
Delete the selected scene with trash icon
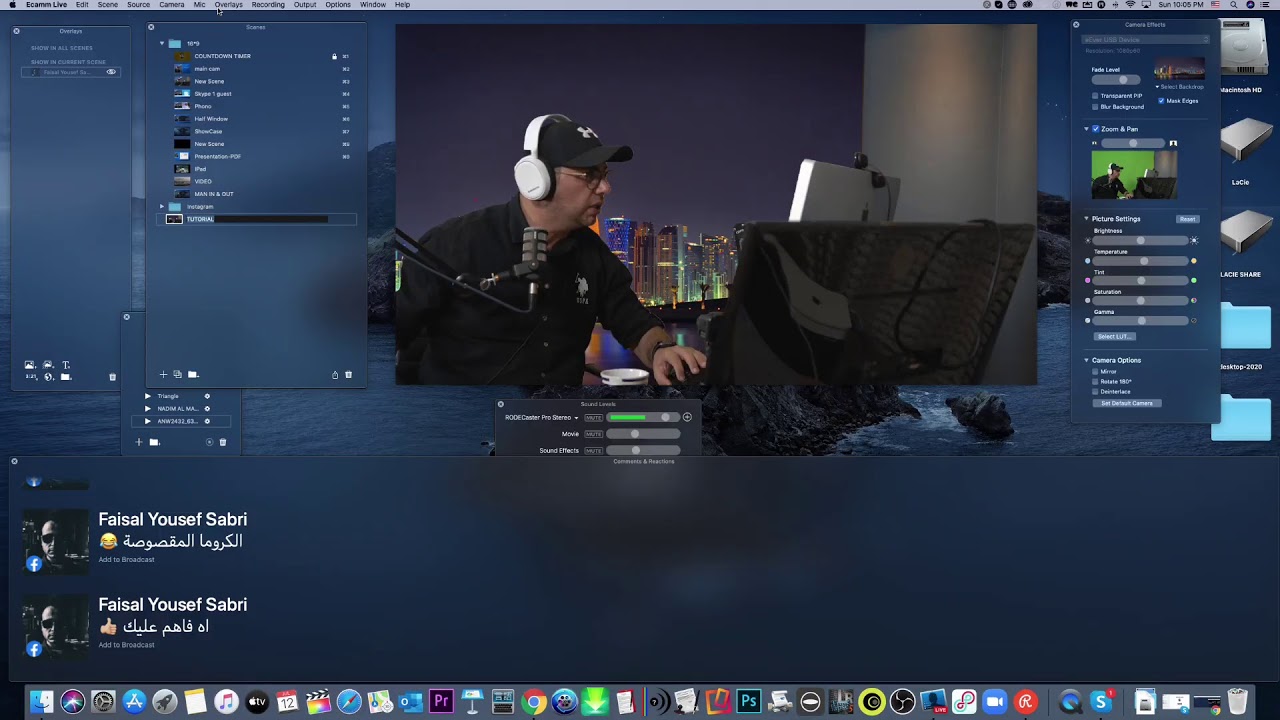pos(348,374)
